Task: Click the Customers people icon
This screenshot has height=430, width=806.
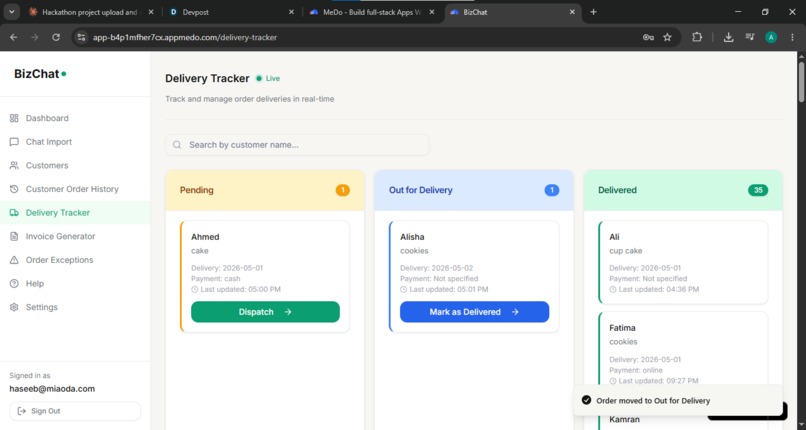Action: [14, 165]
